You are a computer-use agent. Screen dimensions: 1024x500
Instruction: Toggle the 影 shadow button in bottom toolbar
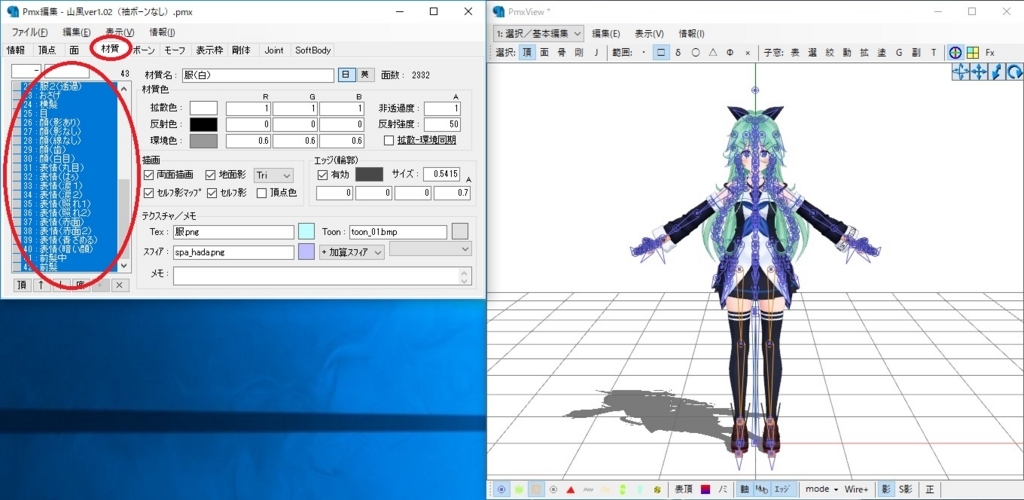[885, 489]
